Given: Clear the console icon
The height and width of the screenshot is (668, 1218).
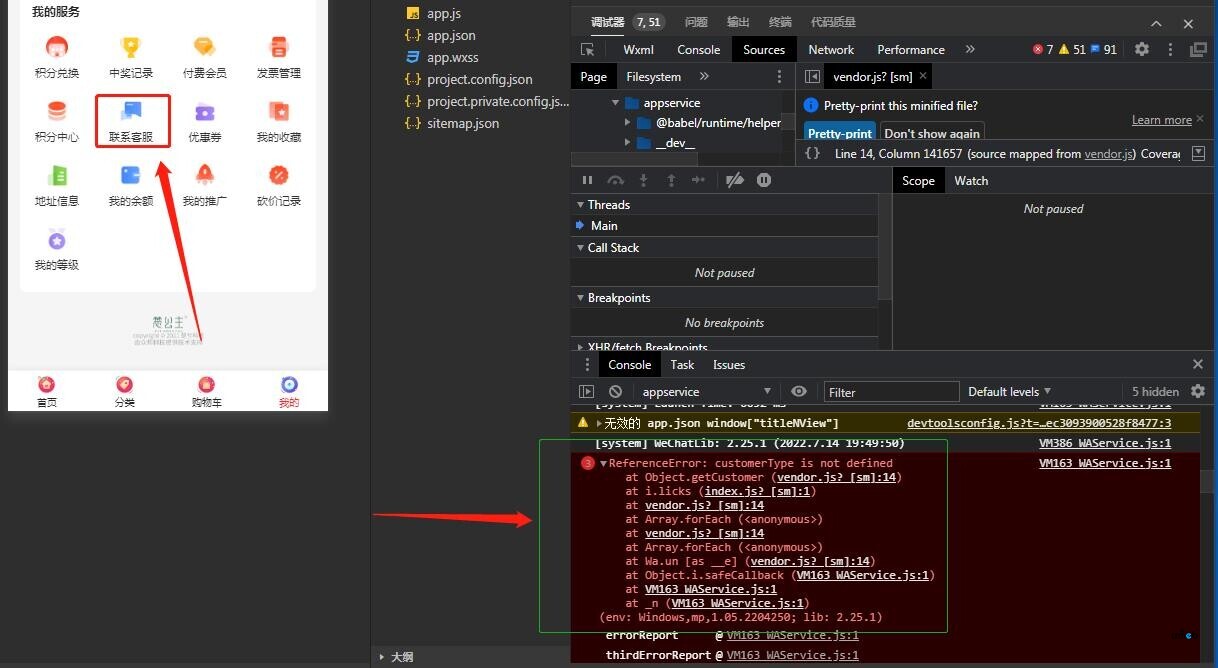Looking at the screenshot, I should point(616,392).
